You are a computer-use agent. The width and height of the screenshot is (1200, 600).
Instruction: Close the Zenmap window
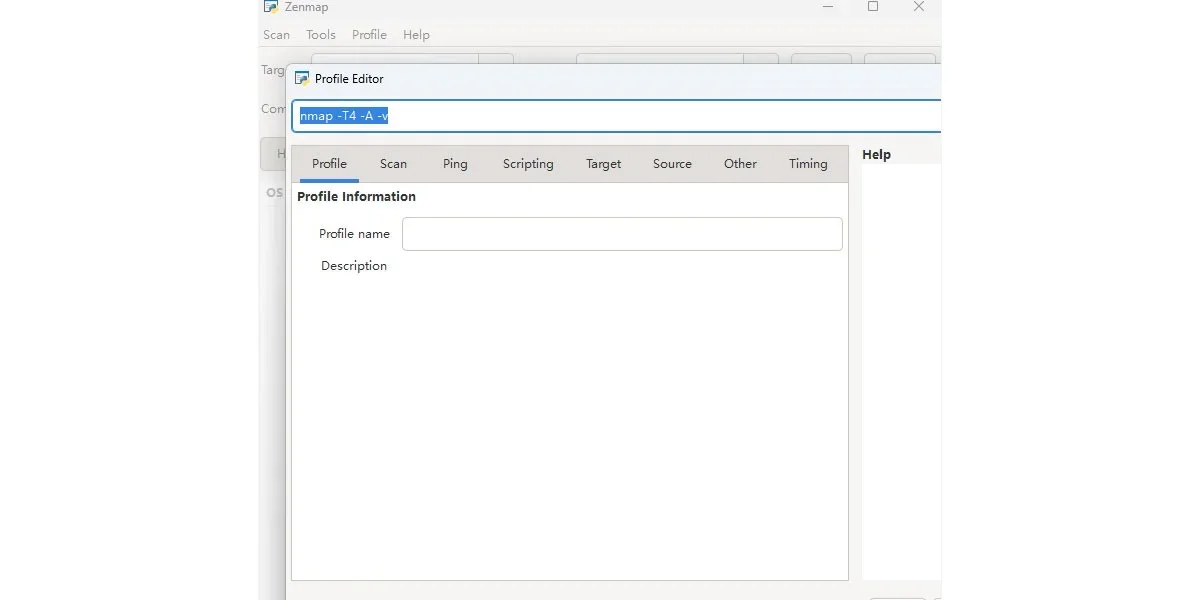[x=919, y=7]
